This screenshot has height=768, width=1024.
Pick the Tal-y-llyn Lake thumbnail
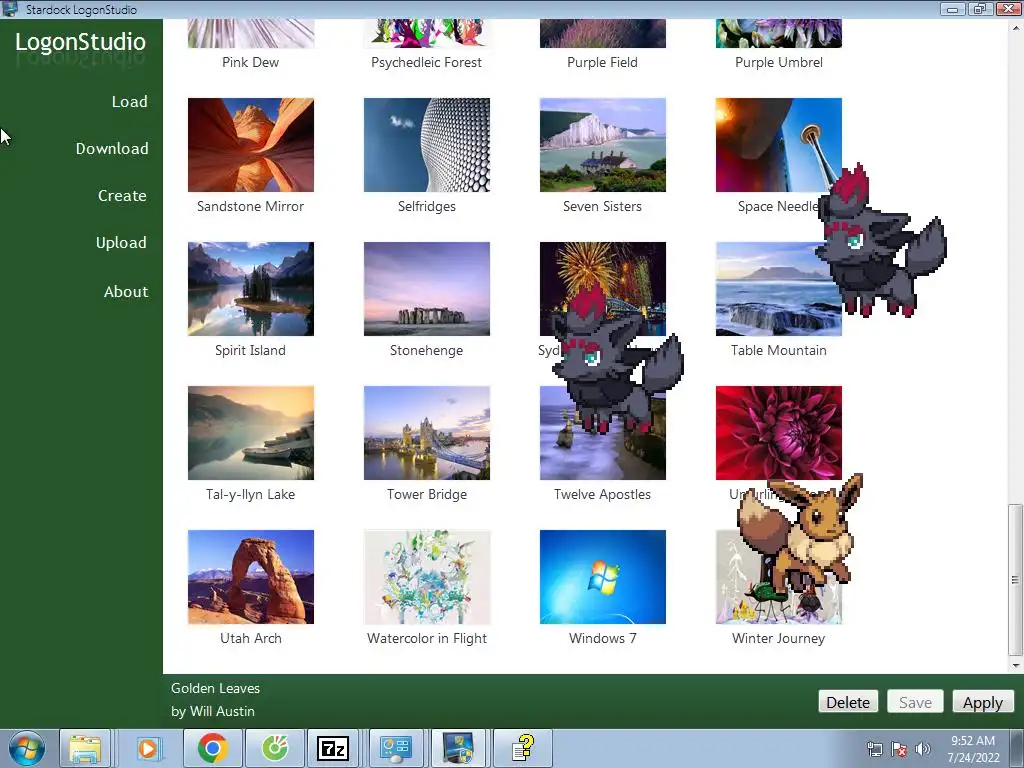(x=251, y=433)
